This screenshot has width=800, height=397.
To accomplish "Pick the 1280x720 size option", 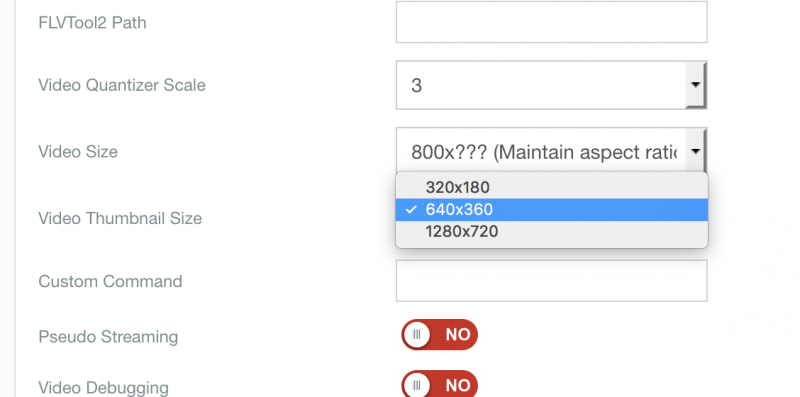I will click(552, 232).
